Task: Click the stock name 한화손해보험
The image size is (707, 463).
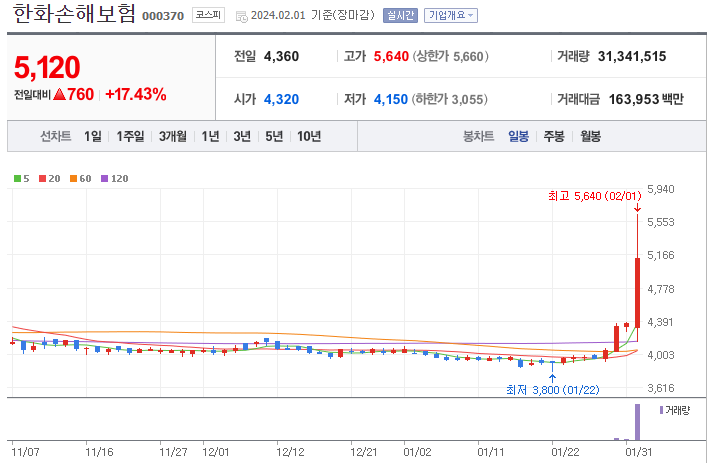Action: 74,14
